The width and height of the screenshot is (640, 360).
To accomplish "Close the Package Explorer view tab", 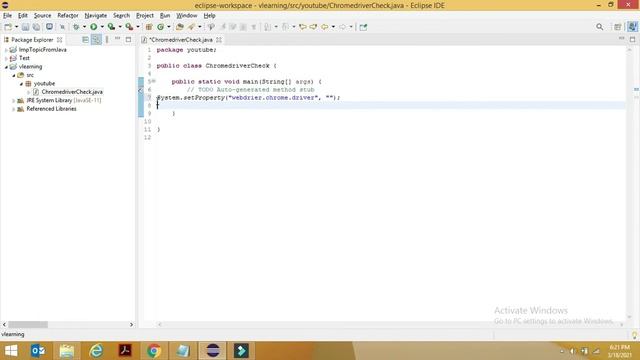I will click(60, 40).
